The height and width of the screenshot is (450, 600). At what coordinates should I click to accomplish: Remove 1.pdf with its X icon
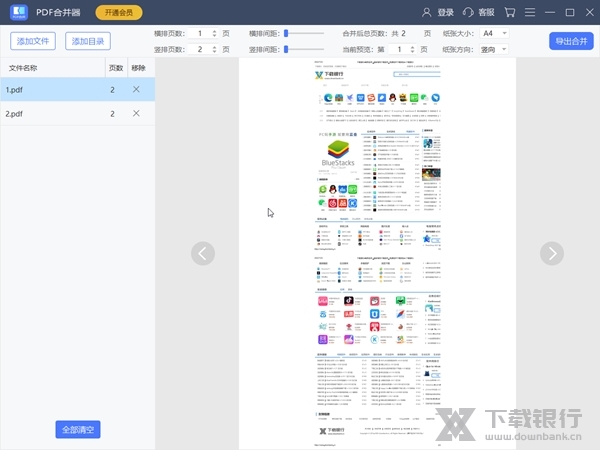[136, 89]
